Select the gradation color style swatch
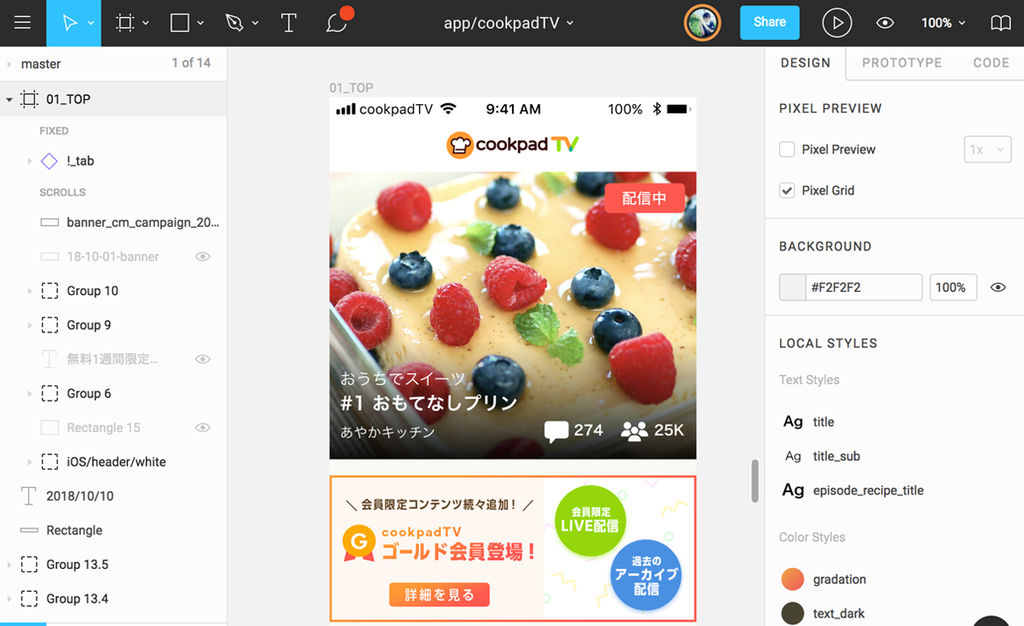Image resolution: width=1024 pixels, height=626 pixels. 793,579
